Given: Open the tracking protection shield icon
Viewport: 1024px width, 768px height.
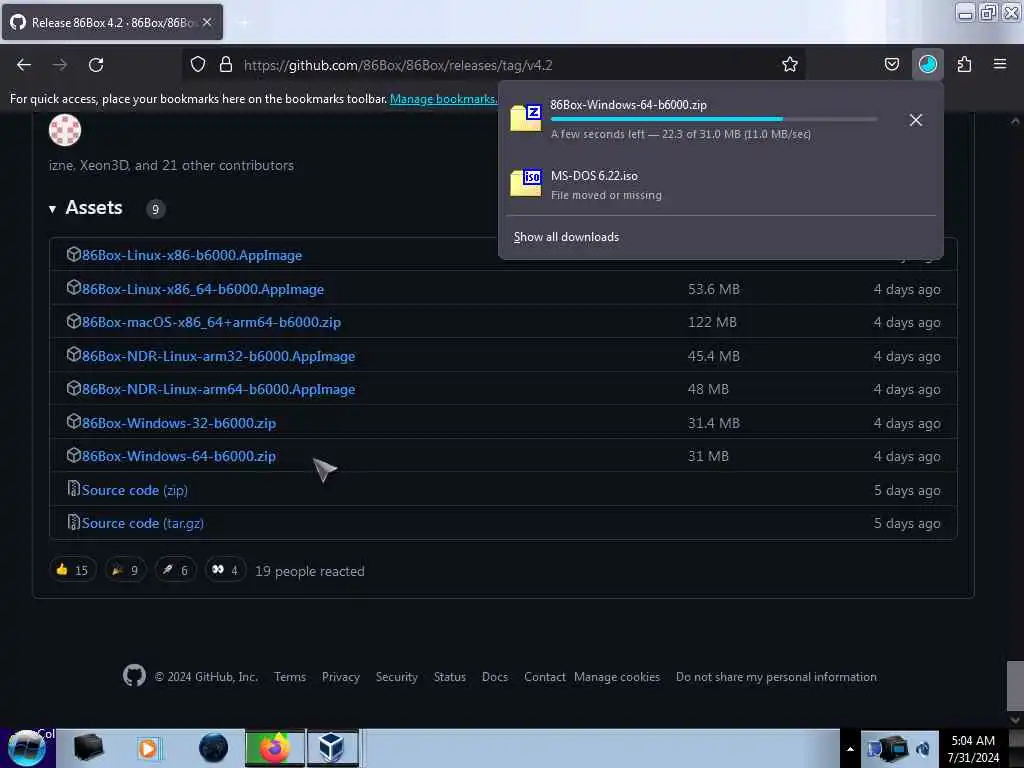Looking at the screenshot, I should tap(198, 65).
